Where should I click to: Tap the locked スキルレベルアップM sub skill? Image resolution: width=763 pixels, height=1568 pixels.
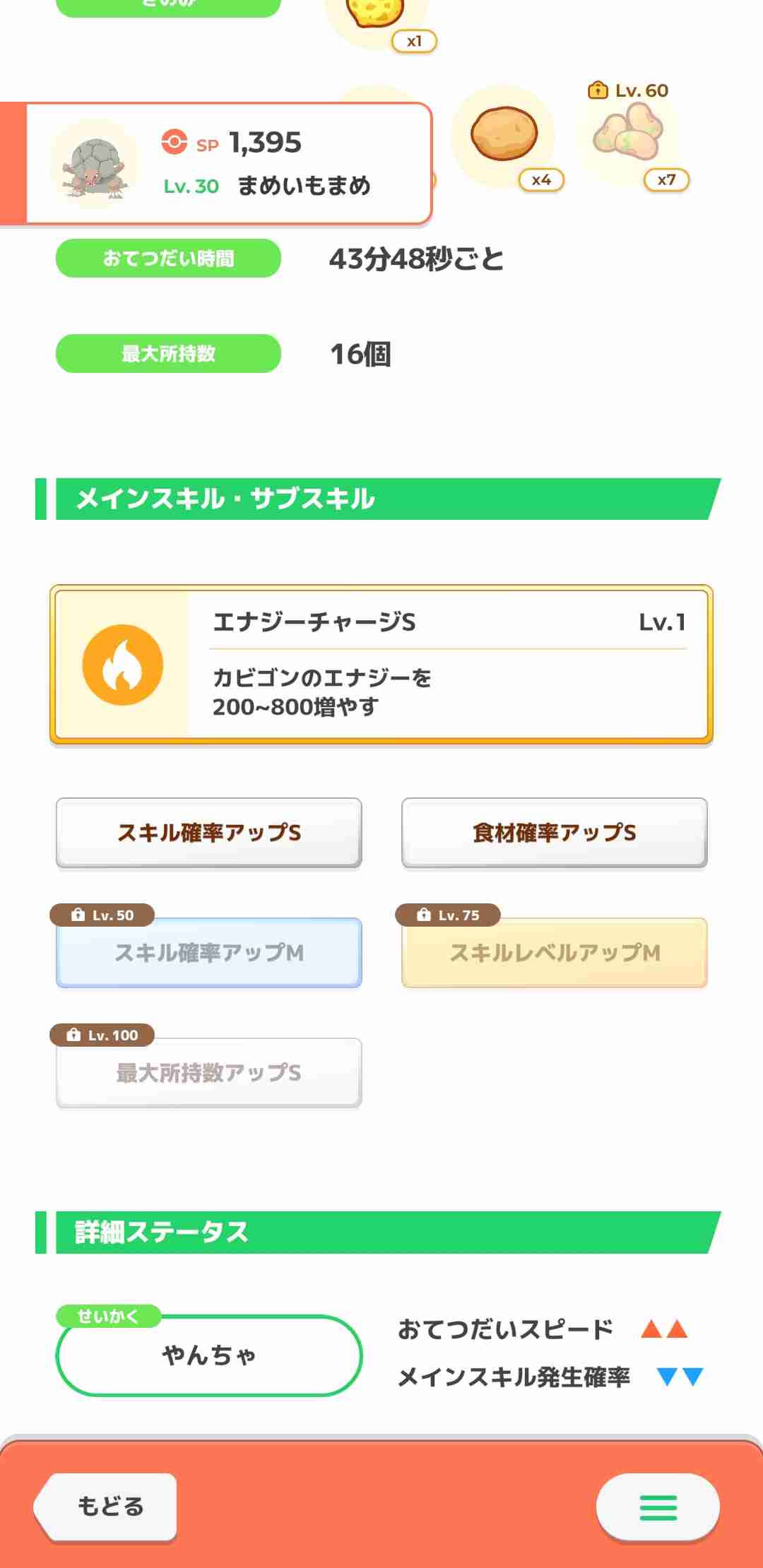555,953
